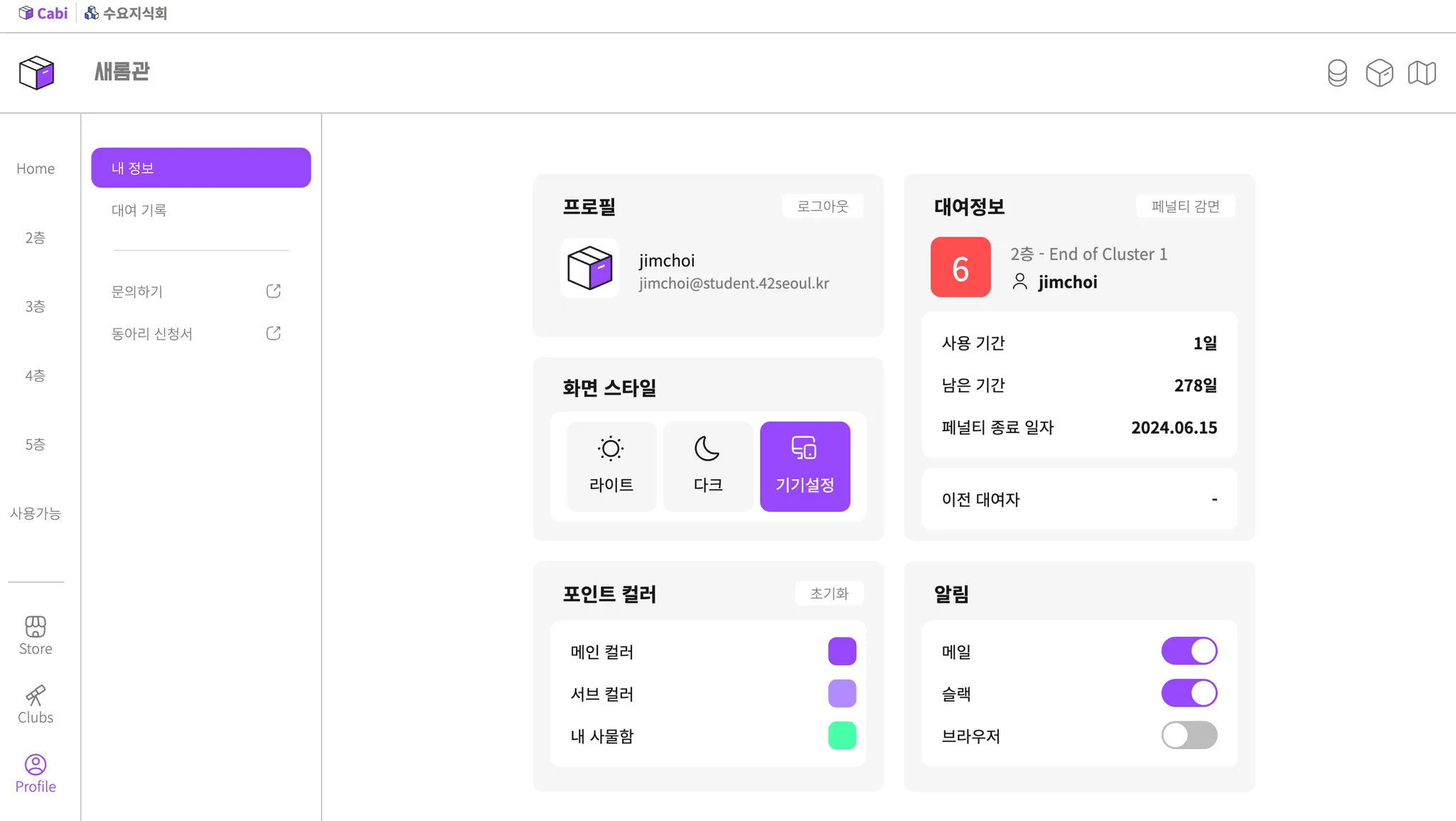Select the 다크 theme option
1456x821 pixels.
(708, 466)
